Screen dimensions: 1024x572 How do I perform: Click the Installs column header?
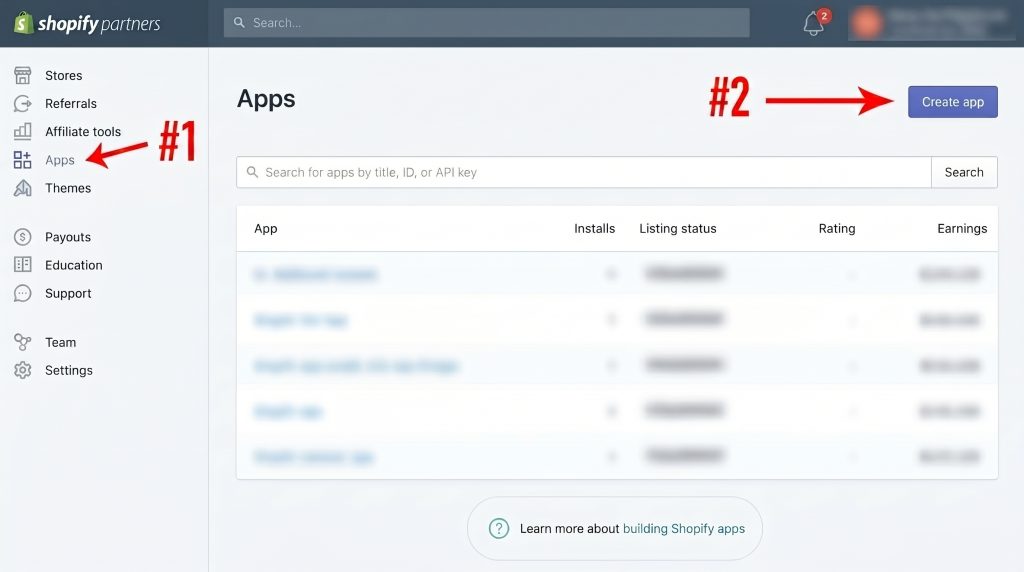pos(594,229)
